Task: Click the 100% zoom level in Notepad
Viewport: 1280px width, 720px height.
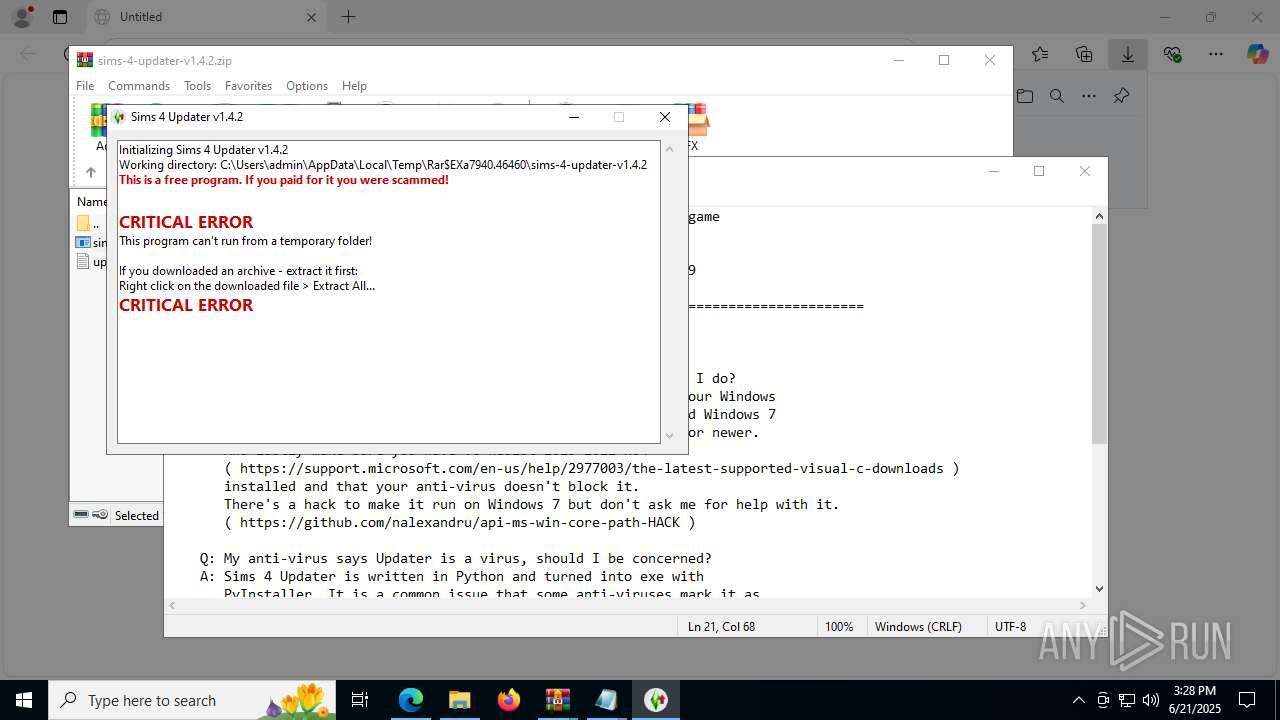Action: [839, 627]
